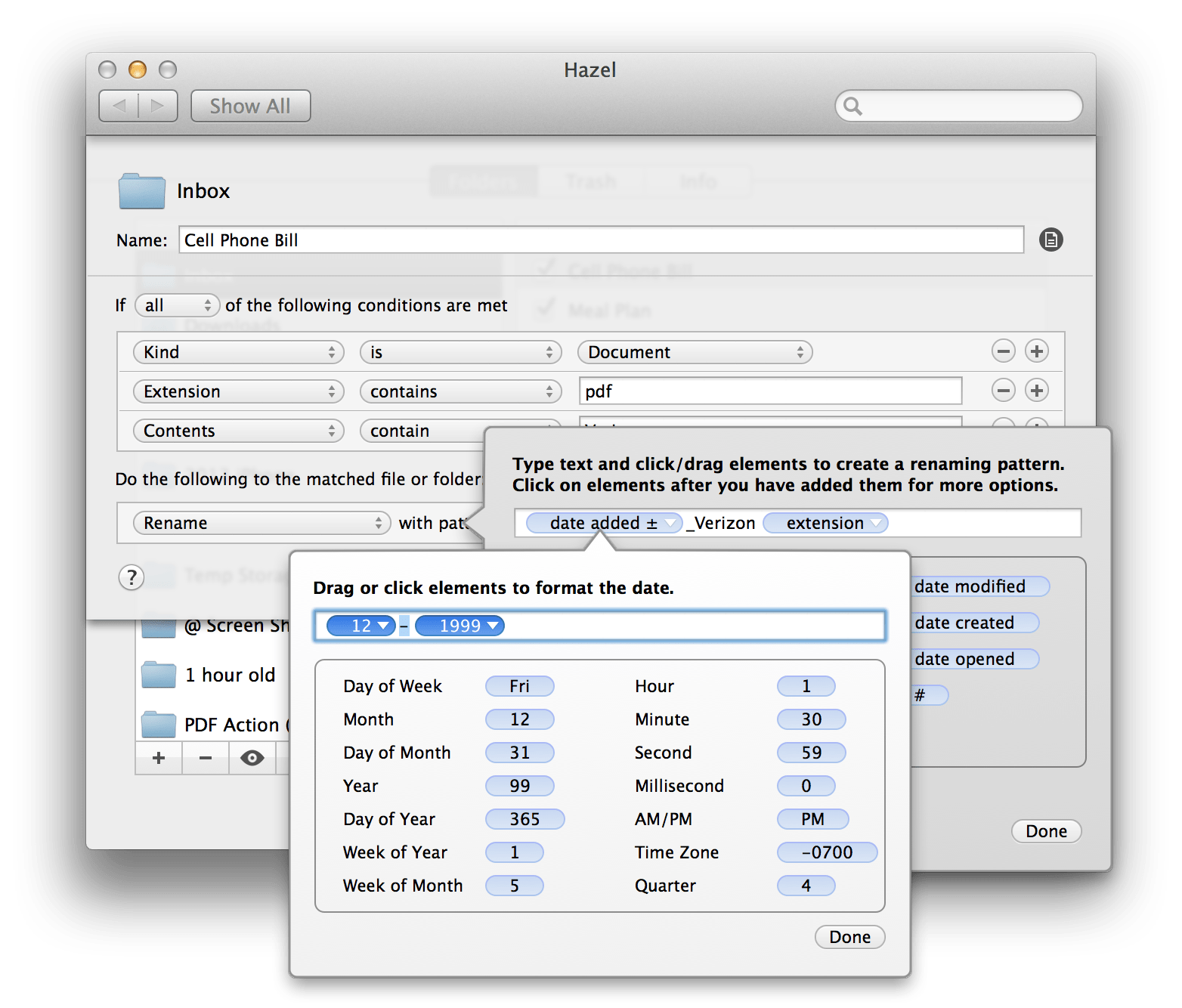This screenshot has height=1008, width=1182.
Task: Open the Rename action dropdown
Action: click(261, 523)
